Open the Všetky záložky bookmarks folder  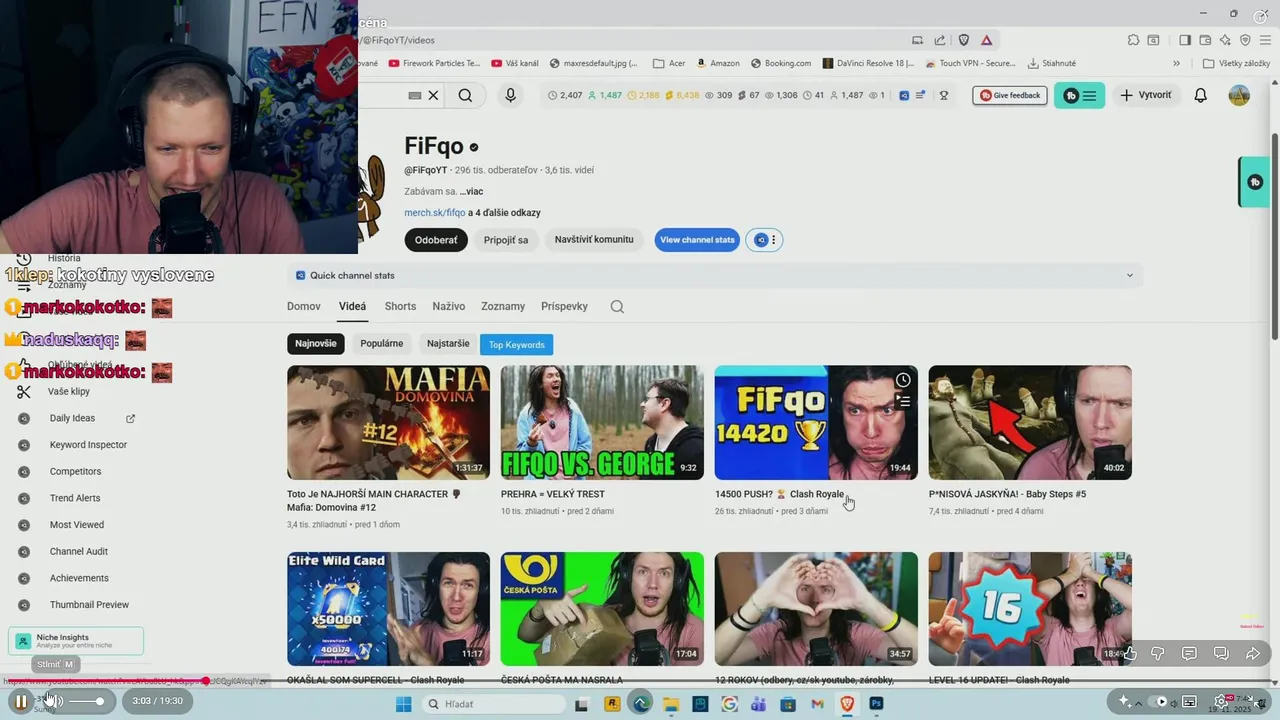click(x=1236, y=63)
